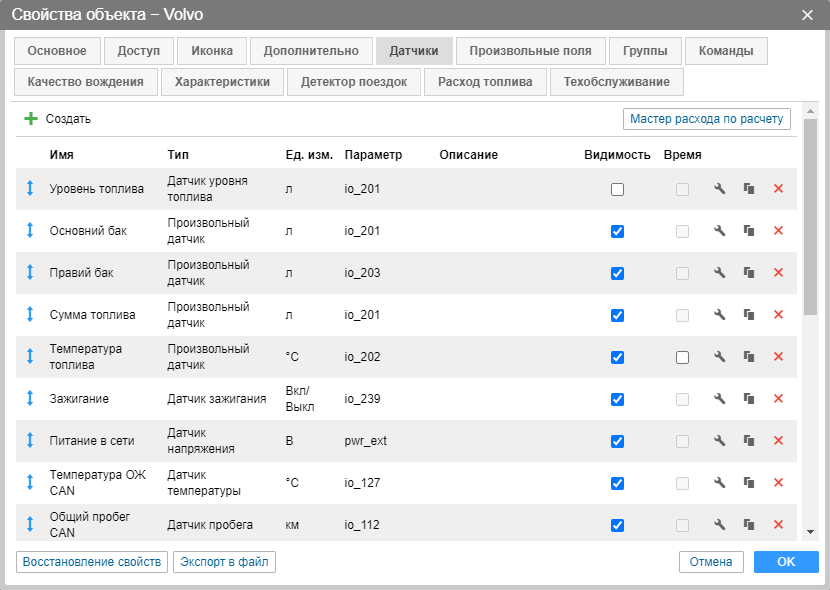This screenshot has height=590, width=830.
Task: Click the wrench icon for Уровень топлива sensor
Action: coord(719,189)
